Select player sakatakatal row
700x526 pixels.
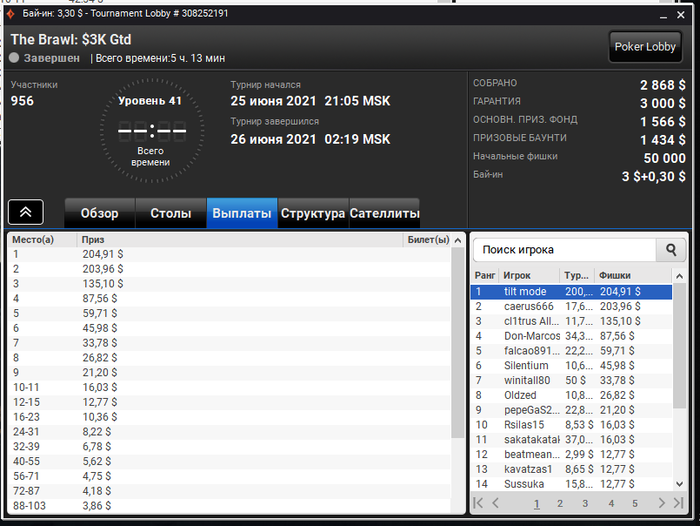[571, 439]
